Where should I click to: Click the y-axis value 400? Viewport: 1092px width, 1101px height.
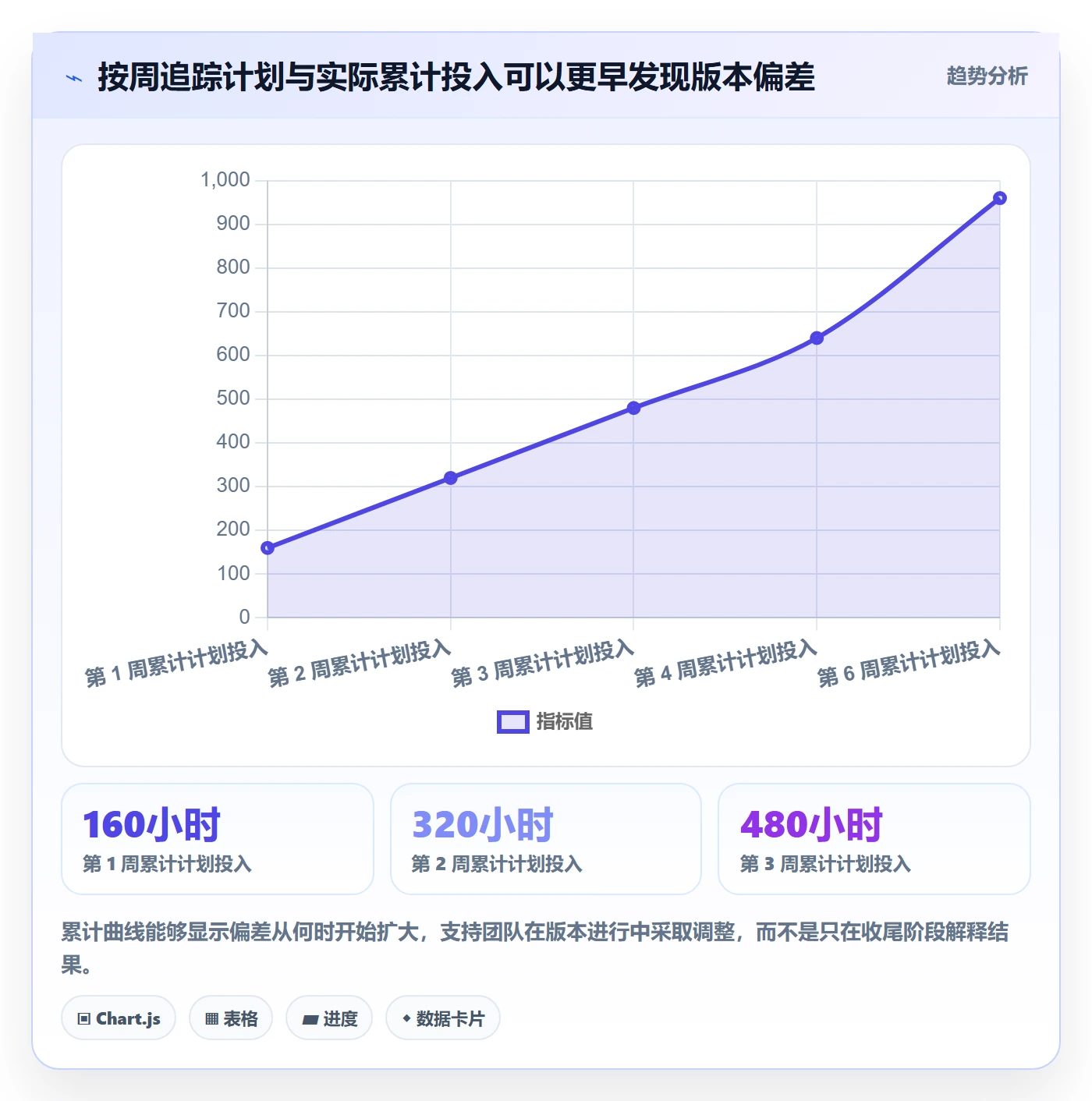click(x=233, y=442)
